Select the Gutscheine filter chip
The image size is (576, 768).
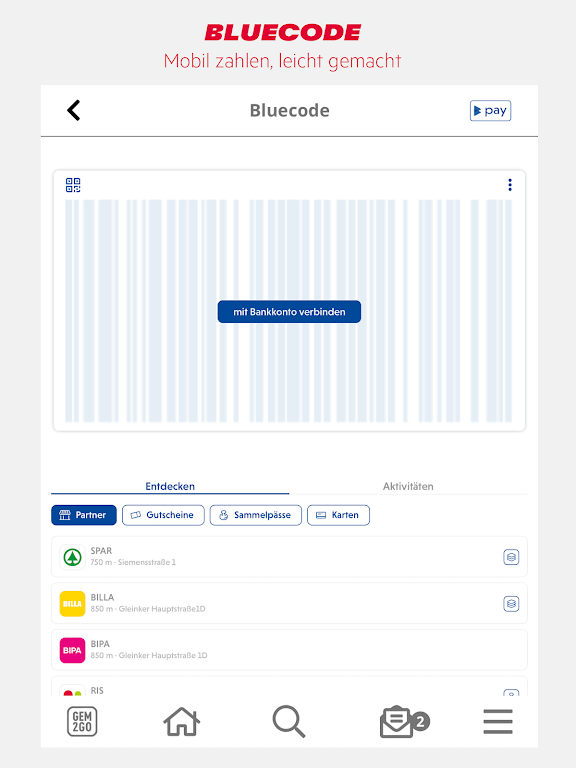click(x=163, y=515)
